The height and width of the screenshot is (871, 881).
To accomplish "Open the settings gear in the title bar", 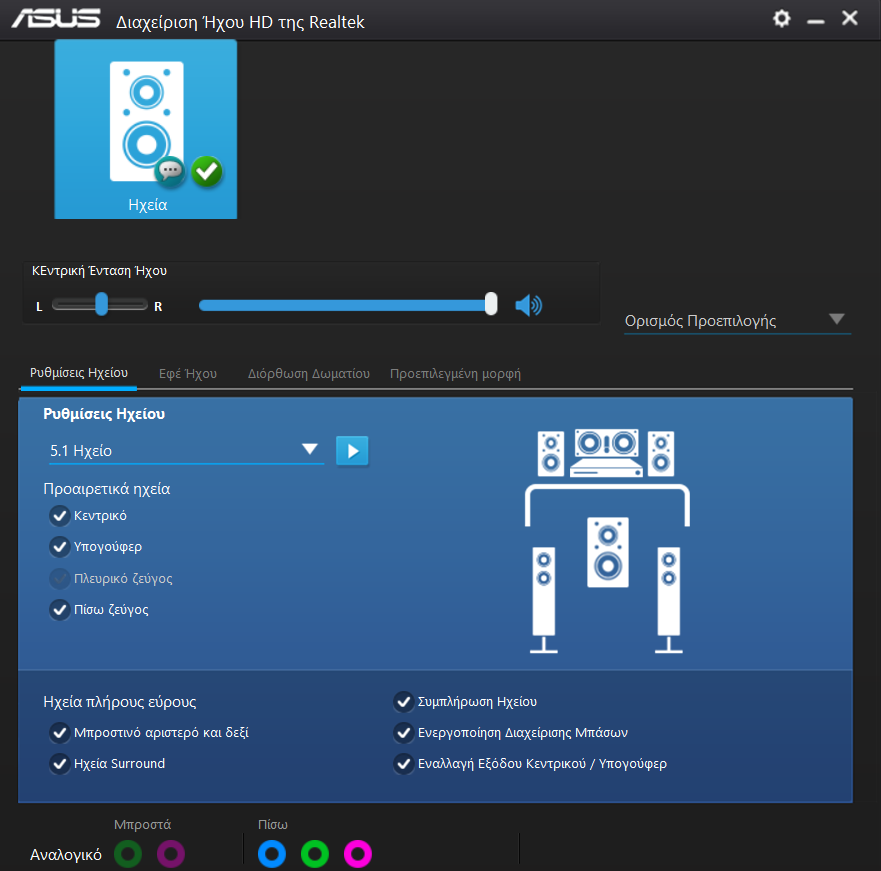I will 782,19.
